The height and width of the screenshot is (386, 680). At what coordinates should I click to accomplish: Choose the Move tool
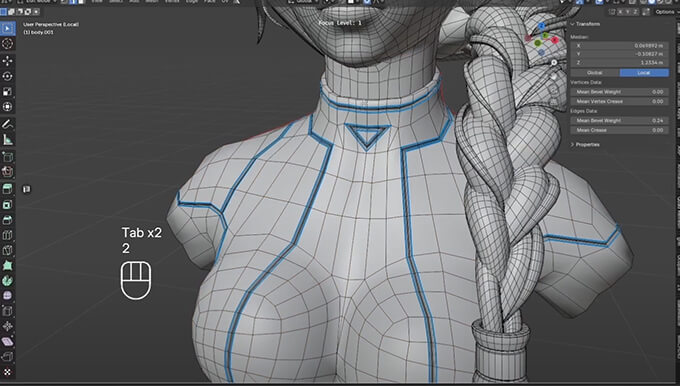(x=7, y=61)
